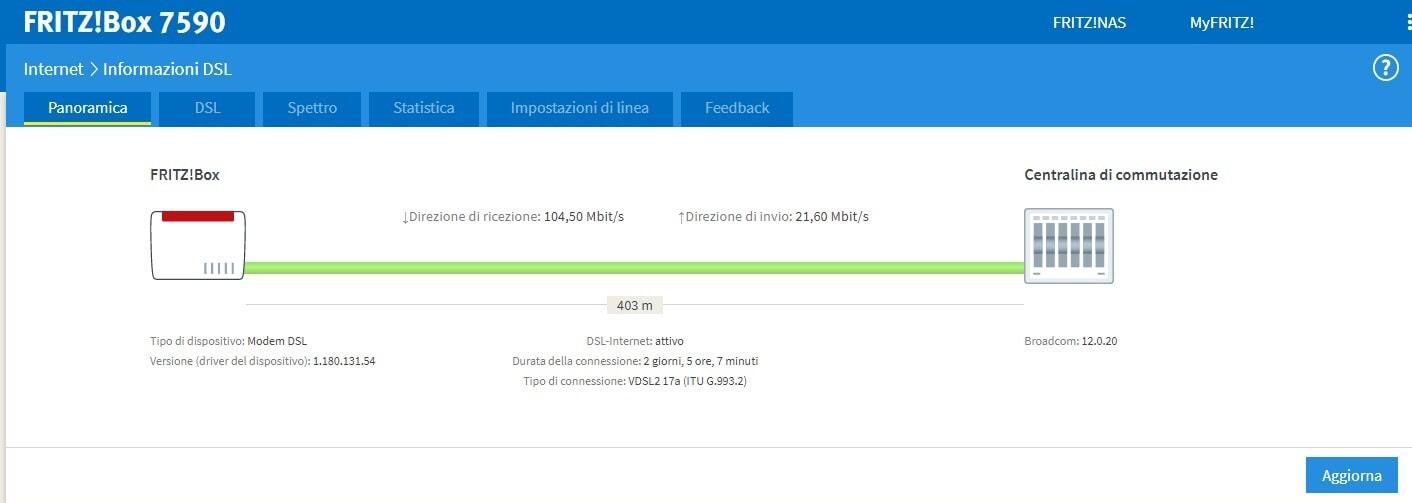1412x503 pixels.
Task: Click the switching exchange cabinet image
Action: 1069,246
